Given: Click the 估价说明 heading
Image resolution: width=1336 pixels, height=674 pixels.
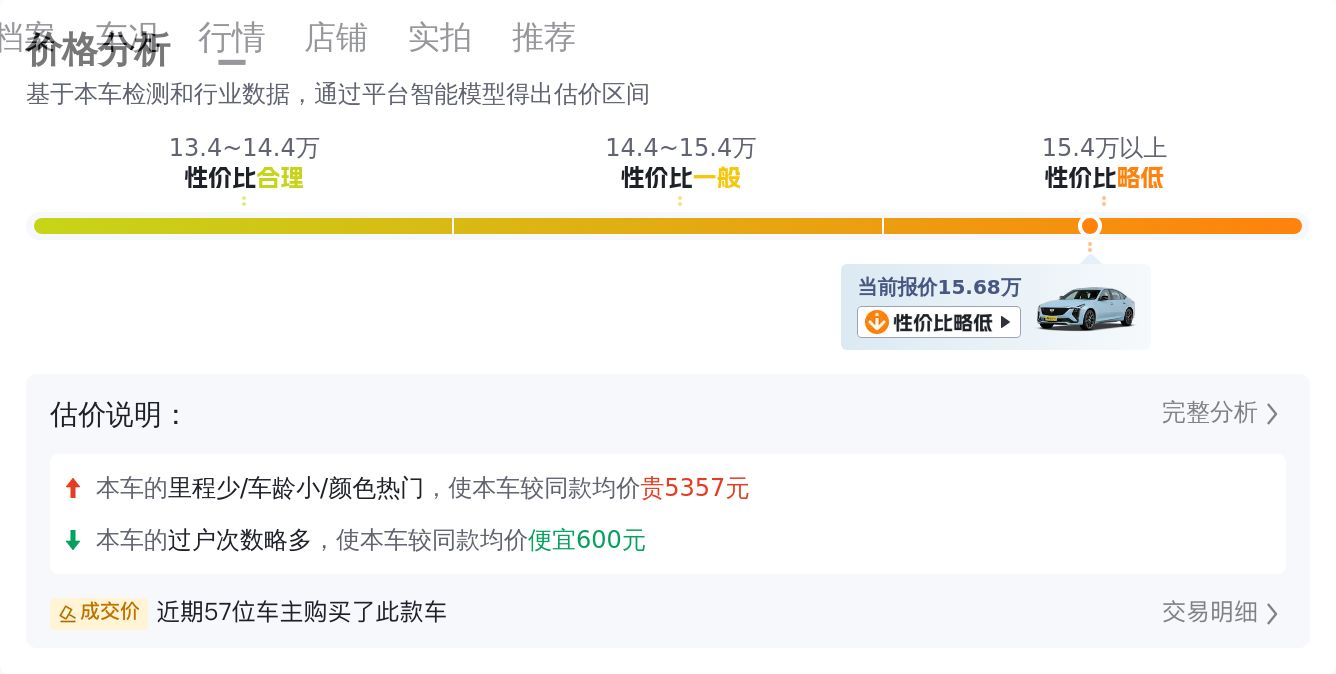Looking at the screenshot, I should [x=117, y=414].
